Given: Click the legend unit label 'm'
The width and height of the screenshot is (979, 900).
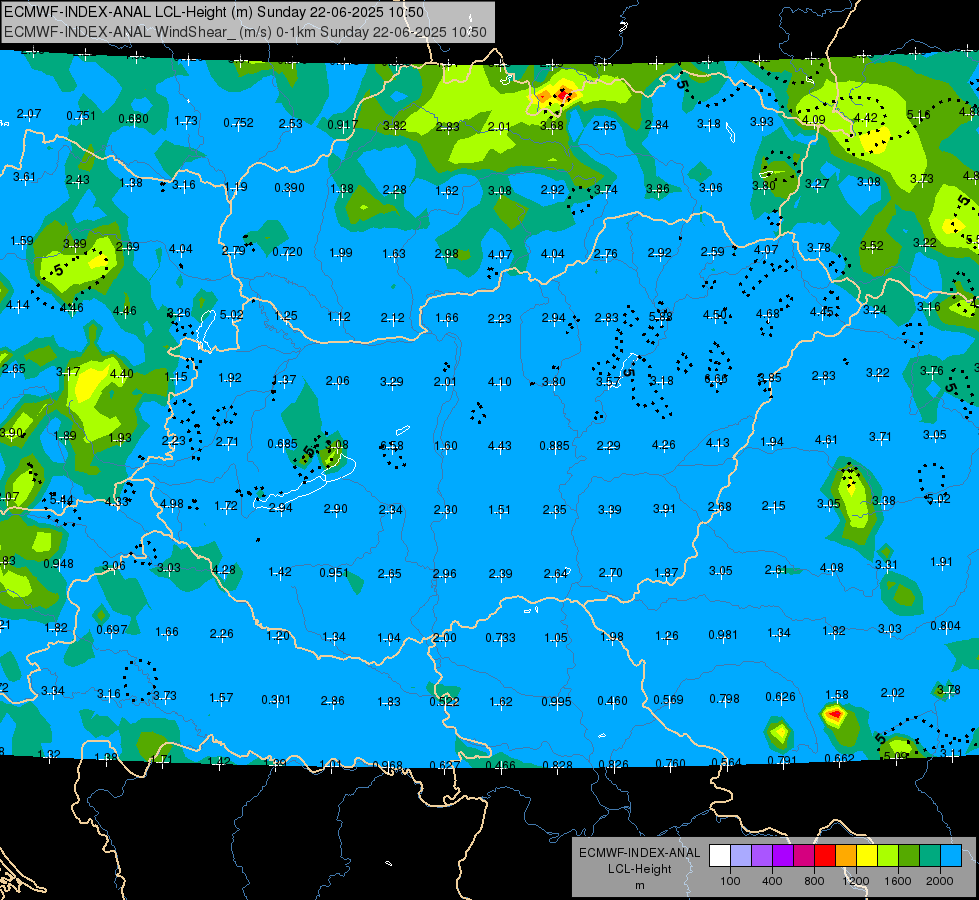Looking at the screenshot, I should pos(639,885).
